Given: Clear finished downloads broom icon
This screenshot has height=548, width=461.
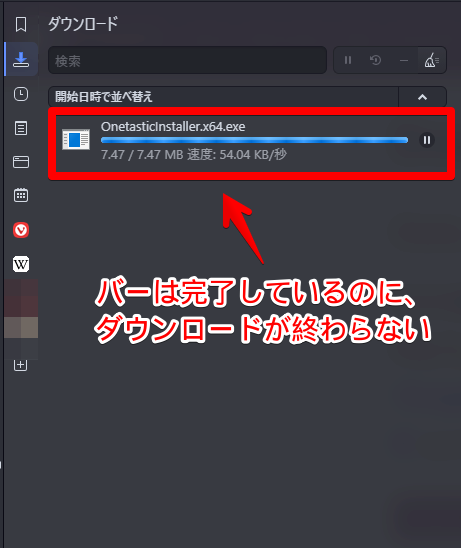Looking at the screenshot, I should pyautogui.click(x=432, y=60).
